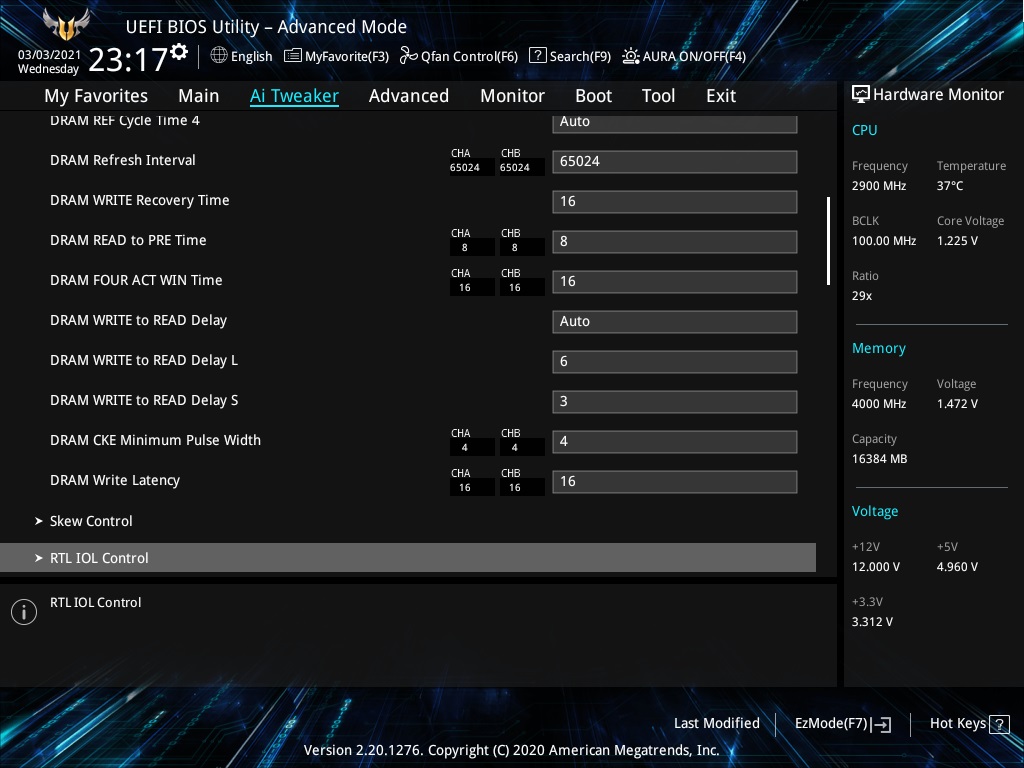
Task: Click the memory voltage 1.472 V value
Action: click(x=957, y=404)
